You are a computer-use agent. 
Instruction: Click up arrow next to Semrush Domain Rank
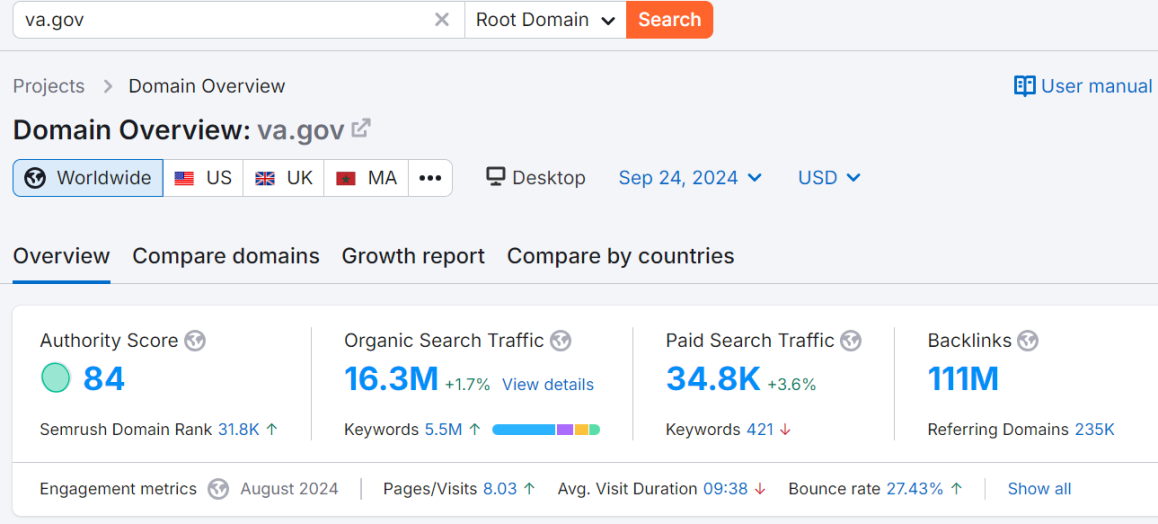[x=272, y=429]
